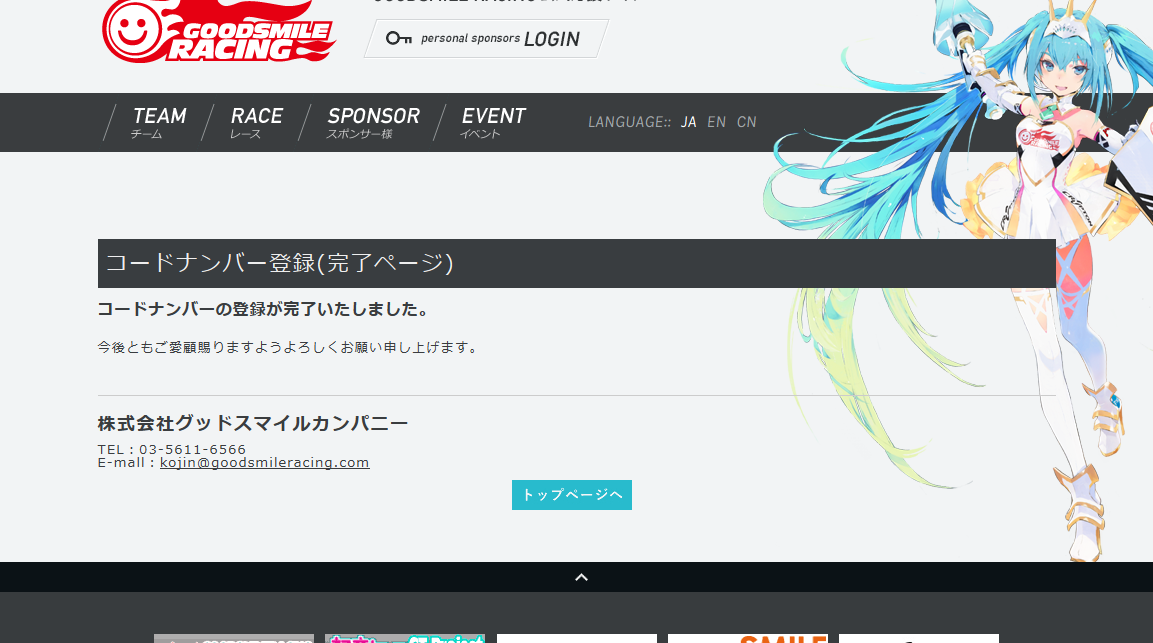This screenshot has height=643, width=1153.
Task: Go to the SPONSOR section
Action: [373, 122]
